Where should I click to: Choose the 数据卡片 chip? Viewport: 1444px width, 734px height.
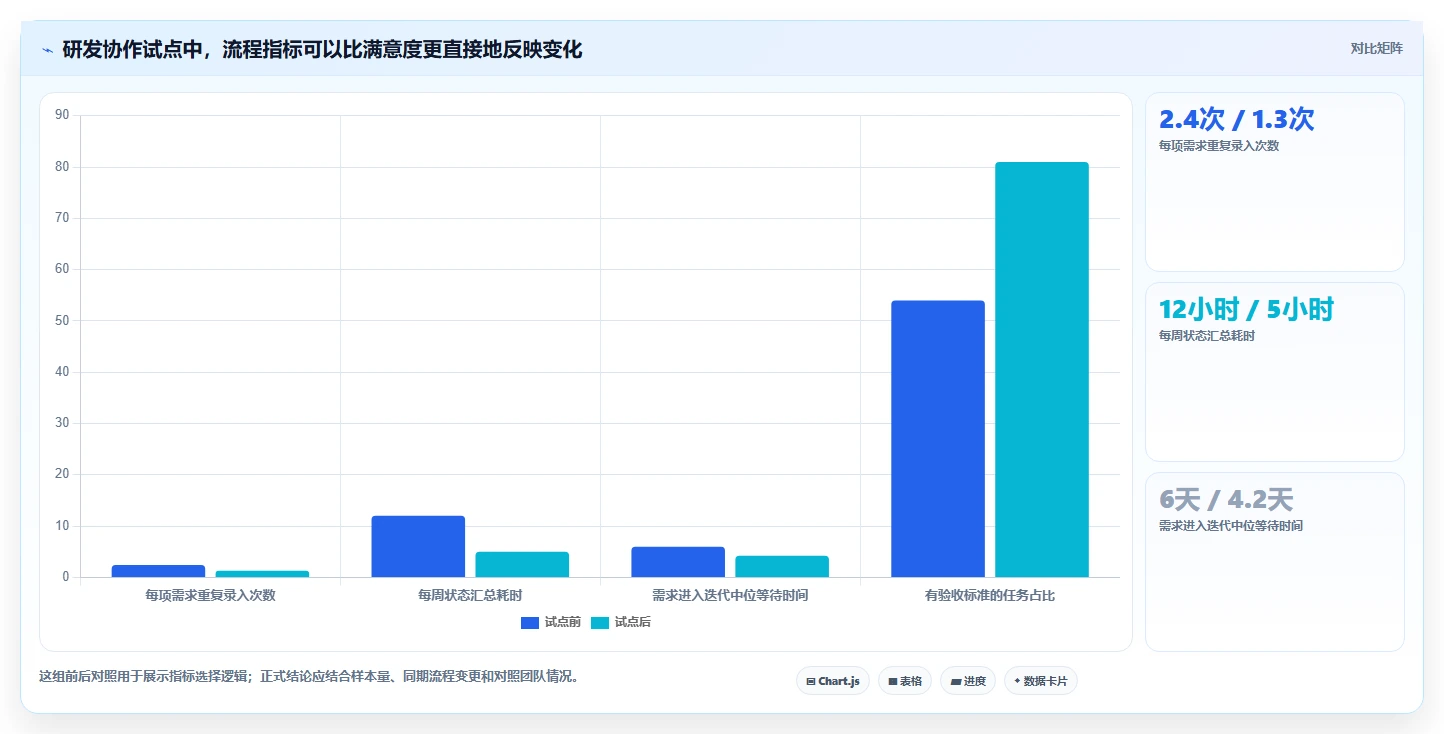coord(1040,681)
